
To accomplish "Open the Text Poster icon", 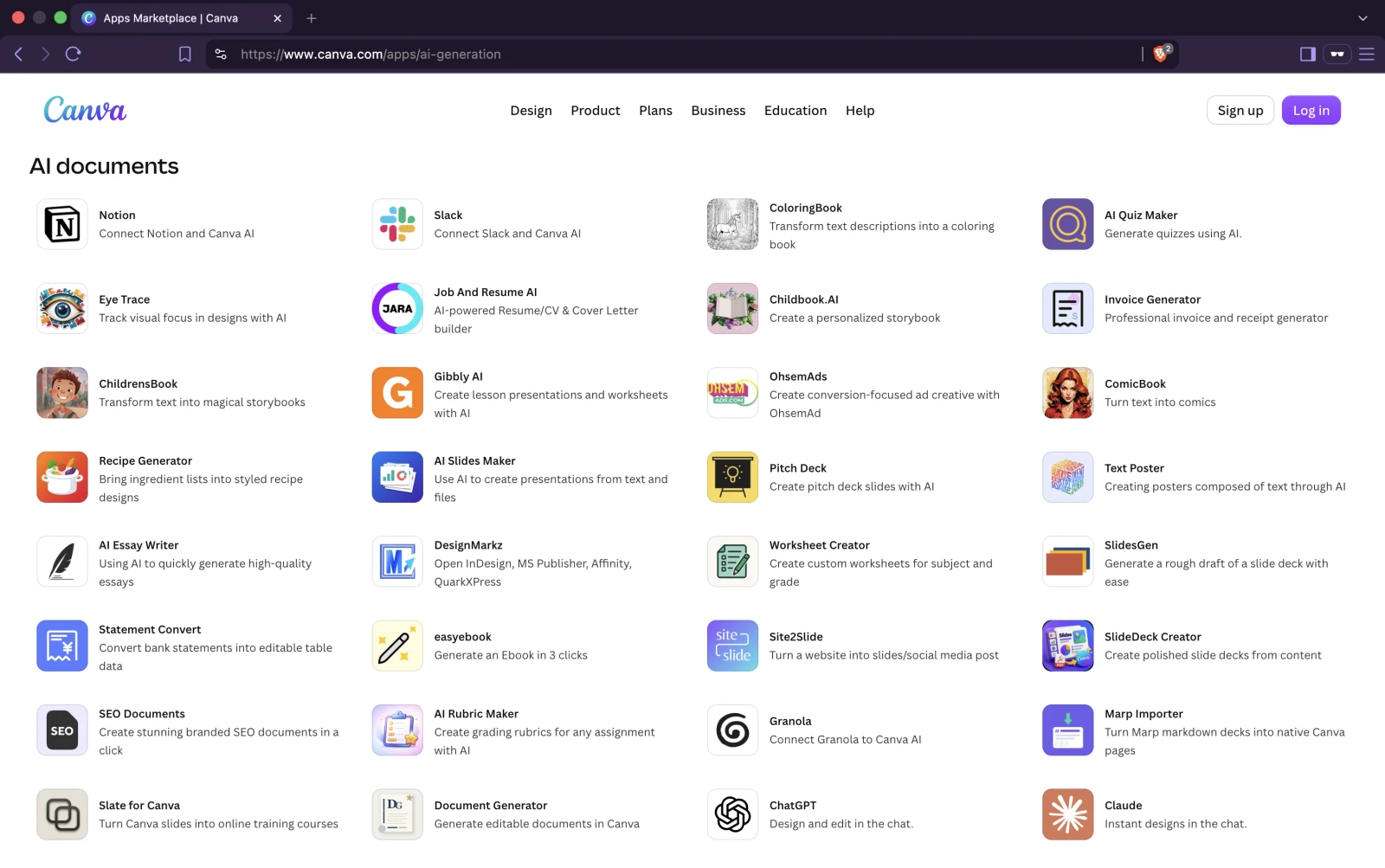I will pos(1068,477).
